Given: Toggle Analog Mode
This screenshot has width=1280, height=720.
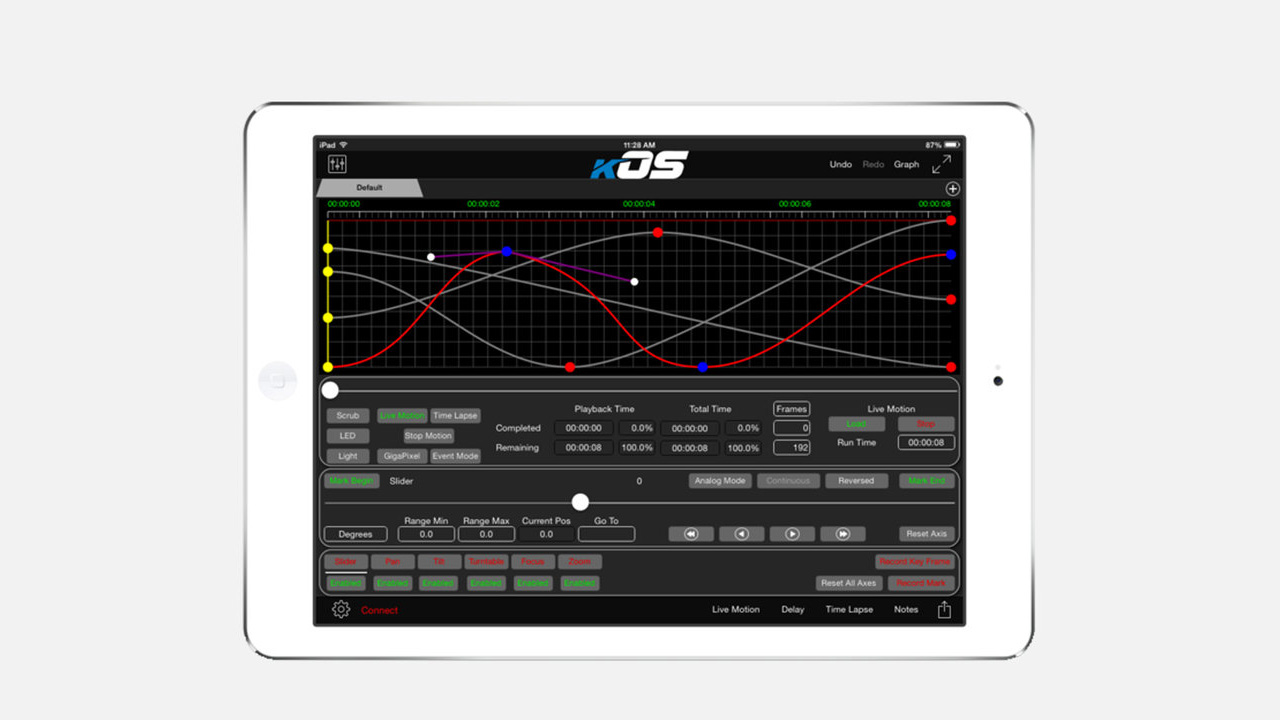Looking at the screenshot, I should tap(720, 481).
